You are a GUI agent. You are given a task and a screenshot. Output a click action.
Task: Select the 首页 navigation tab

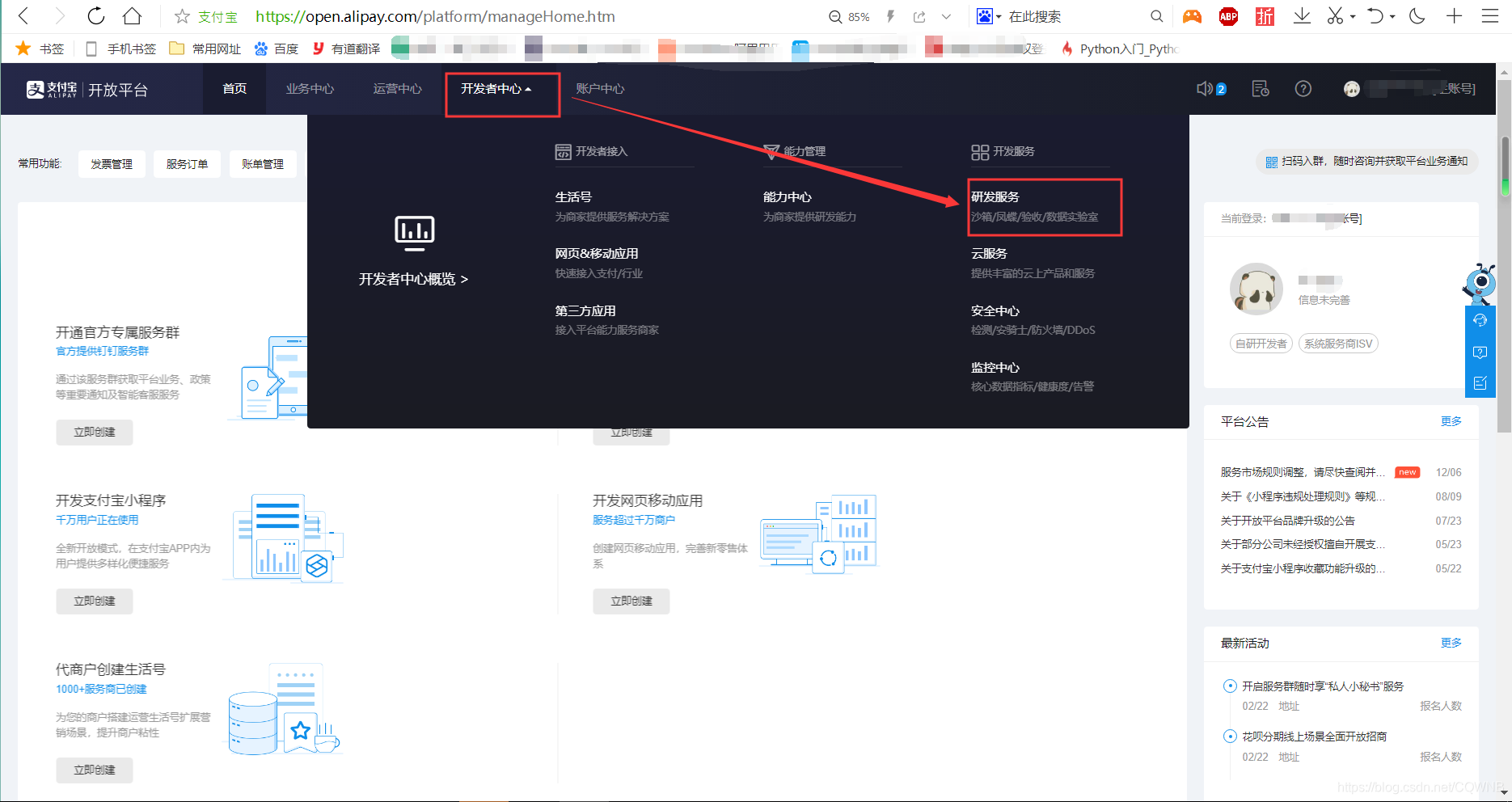(234, 89)
